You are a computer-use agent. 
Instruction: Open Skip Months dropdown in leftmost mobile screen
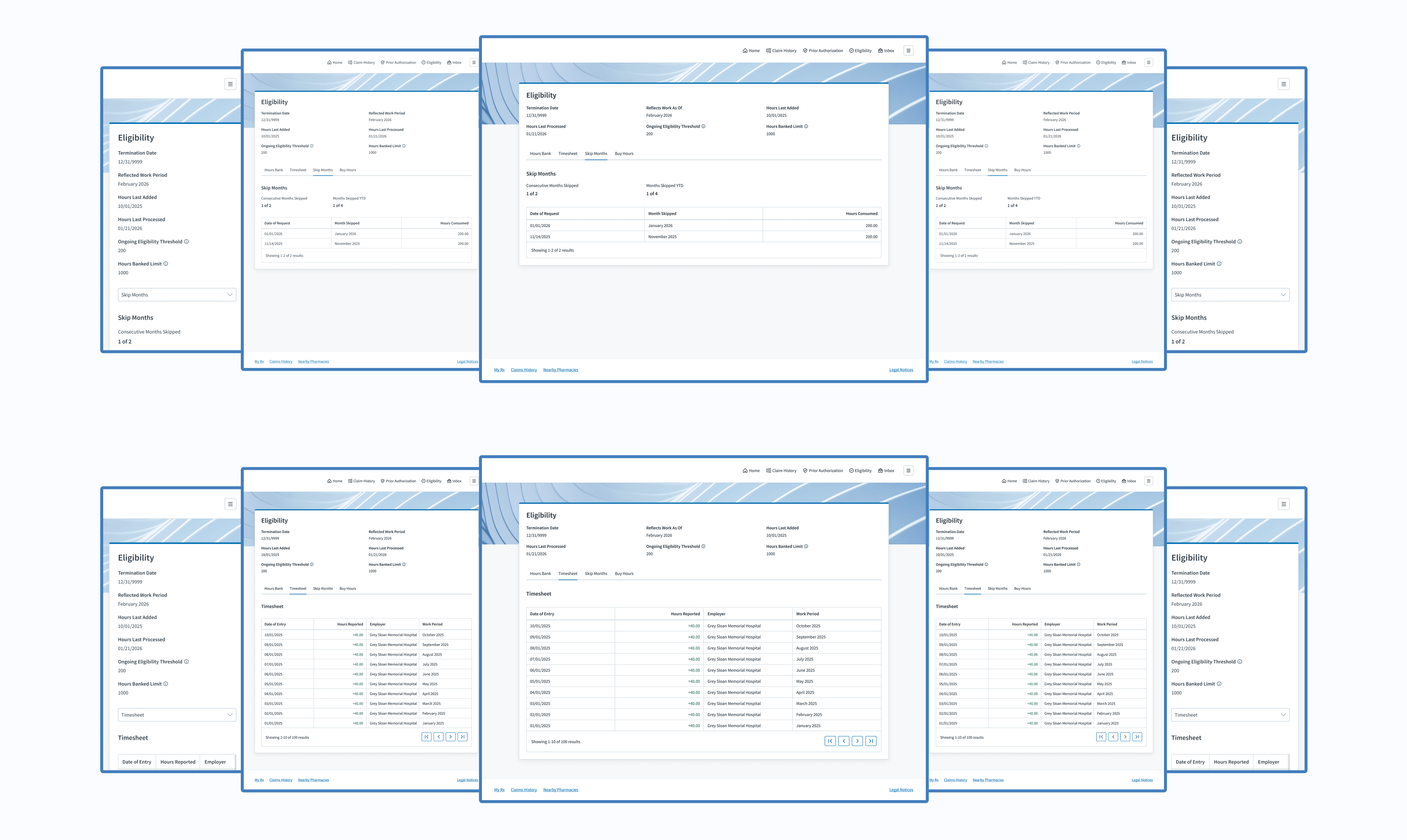point(177,295)
